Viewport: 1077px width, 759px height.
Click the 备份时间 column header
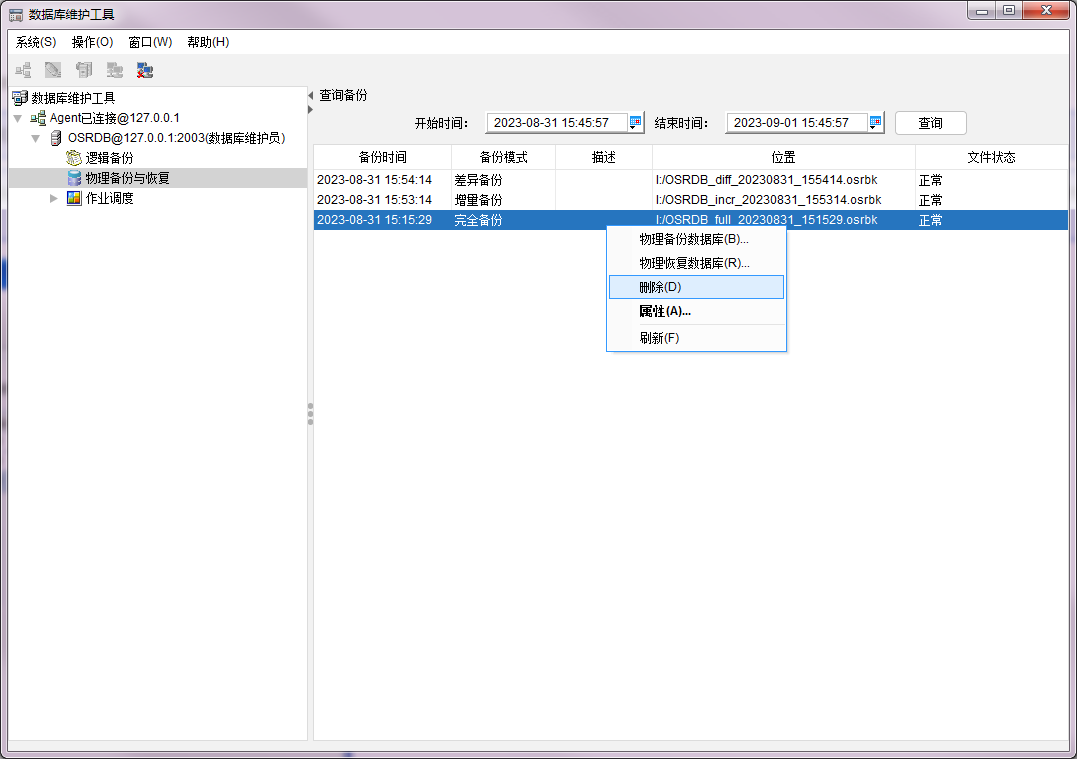coord(382,158)
